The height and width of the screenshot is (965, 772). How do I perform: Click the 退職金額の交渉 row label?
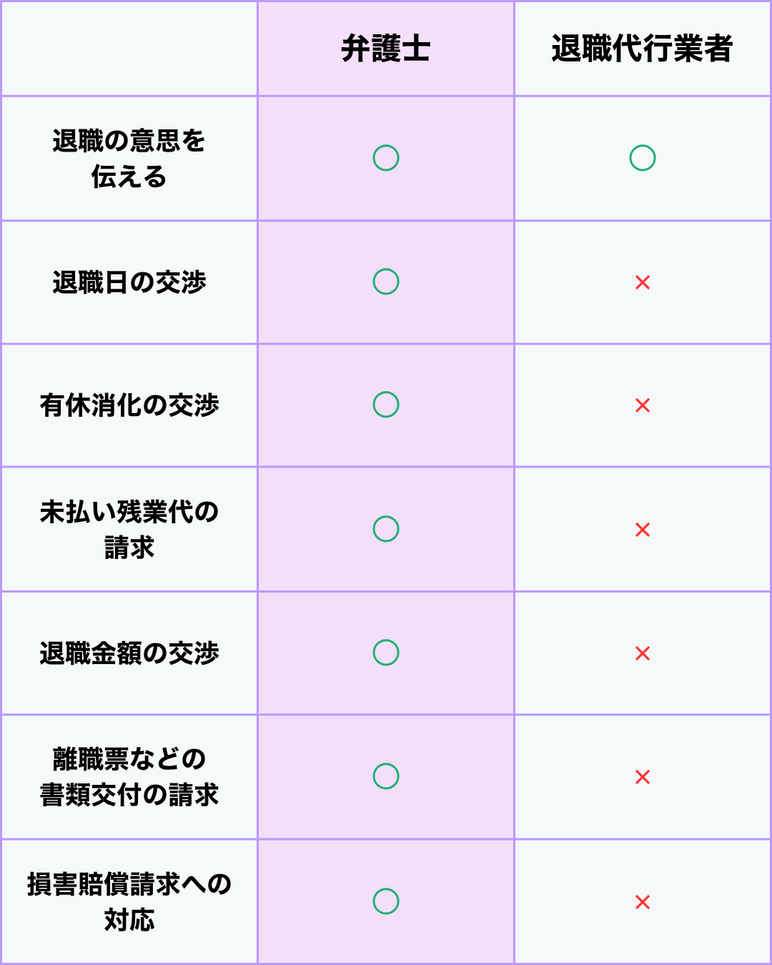tap(129, 654)
